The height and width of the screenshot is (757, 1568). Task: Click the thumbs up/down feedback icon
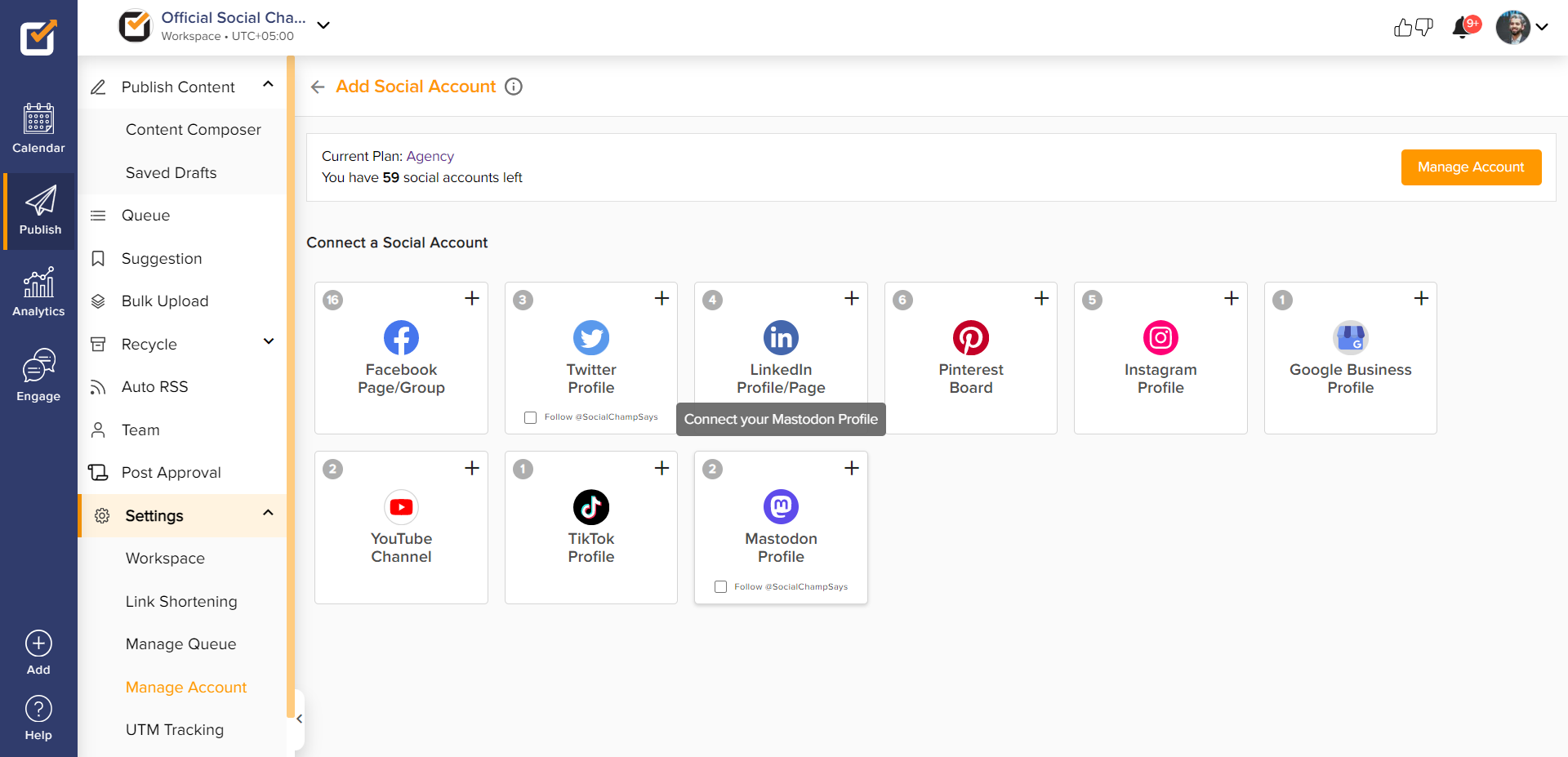pos(1414,27)
